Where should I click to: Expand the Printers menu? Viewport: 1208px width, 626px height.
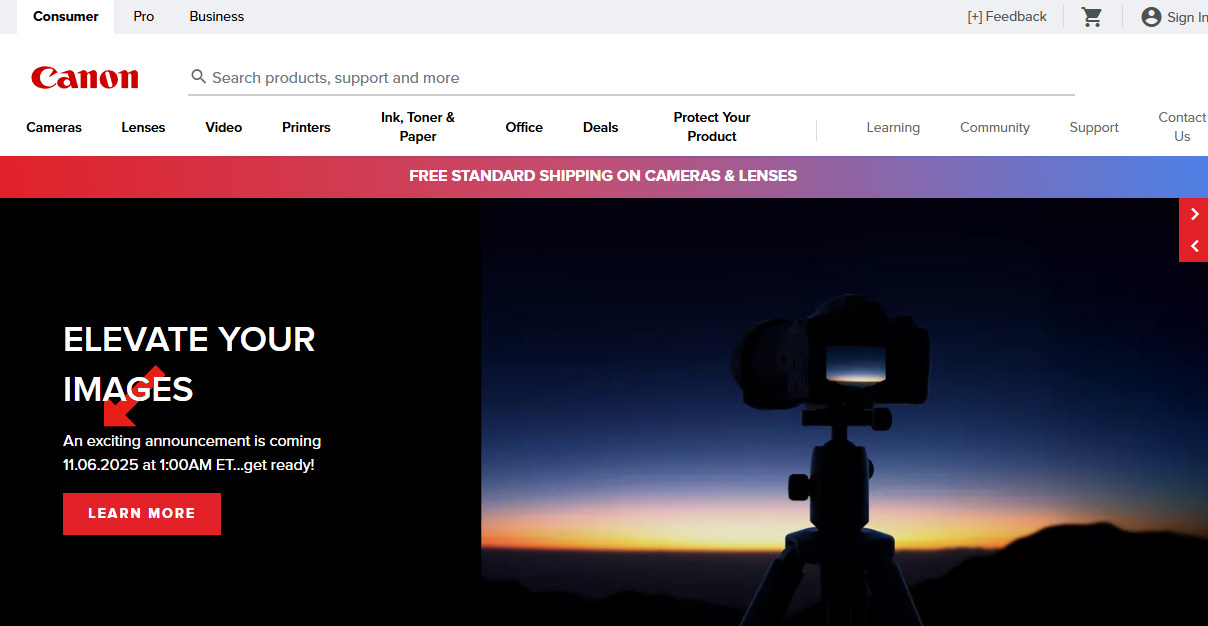point(306,128)
